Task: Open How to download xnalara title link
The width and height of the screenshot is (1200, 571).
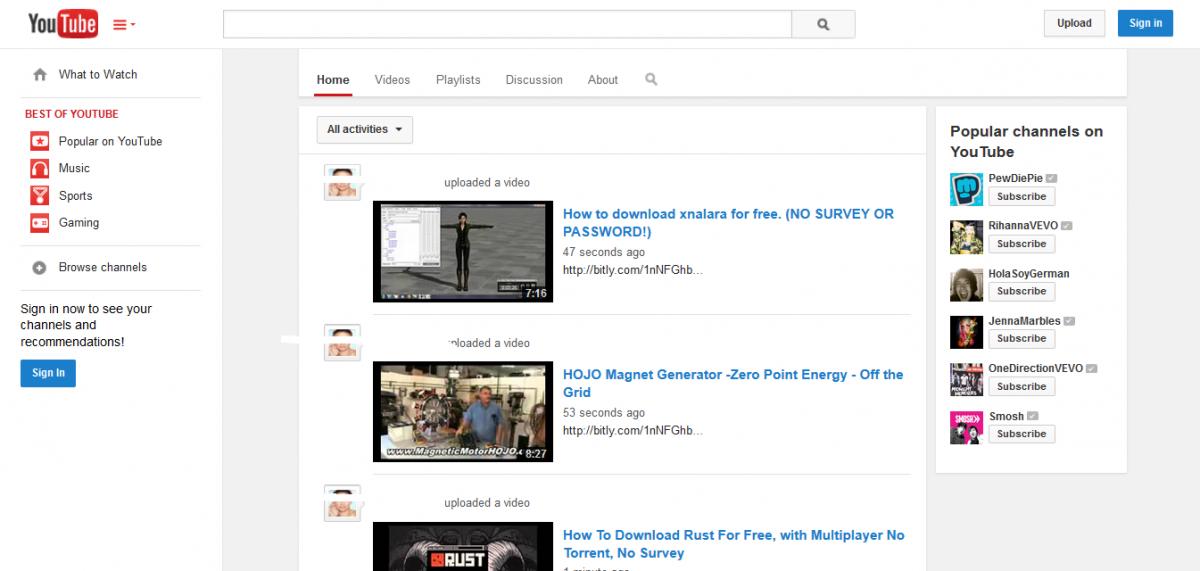Action: (x=728, y=222)
